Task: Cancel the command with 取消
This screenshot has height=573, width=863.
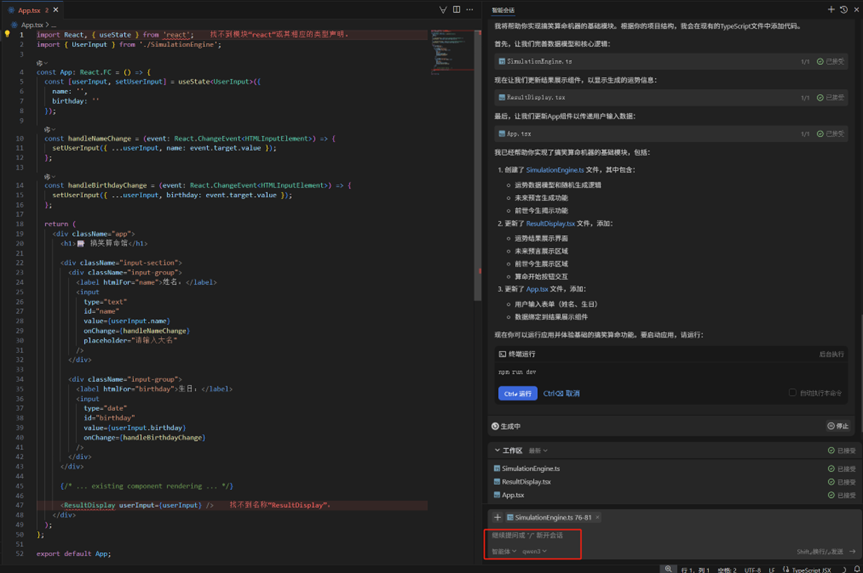Action: click(561, 394)
